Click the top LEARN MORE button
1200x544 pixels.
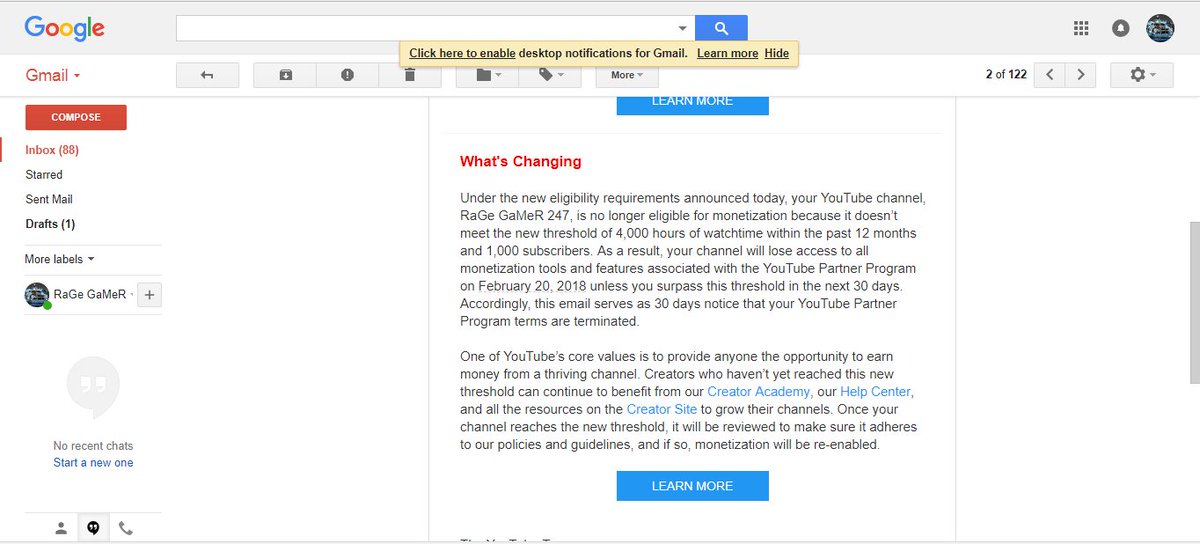692,104
